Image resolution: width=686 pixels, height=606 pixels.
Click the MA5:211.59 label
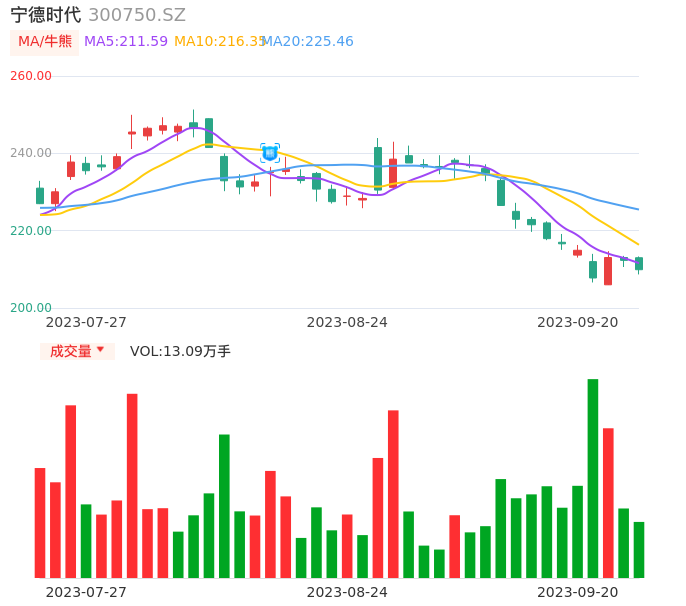click(x=126, y=42)
